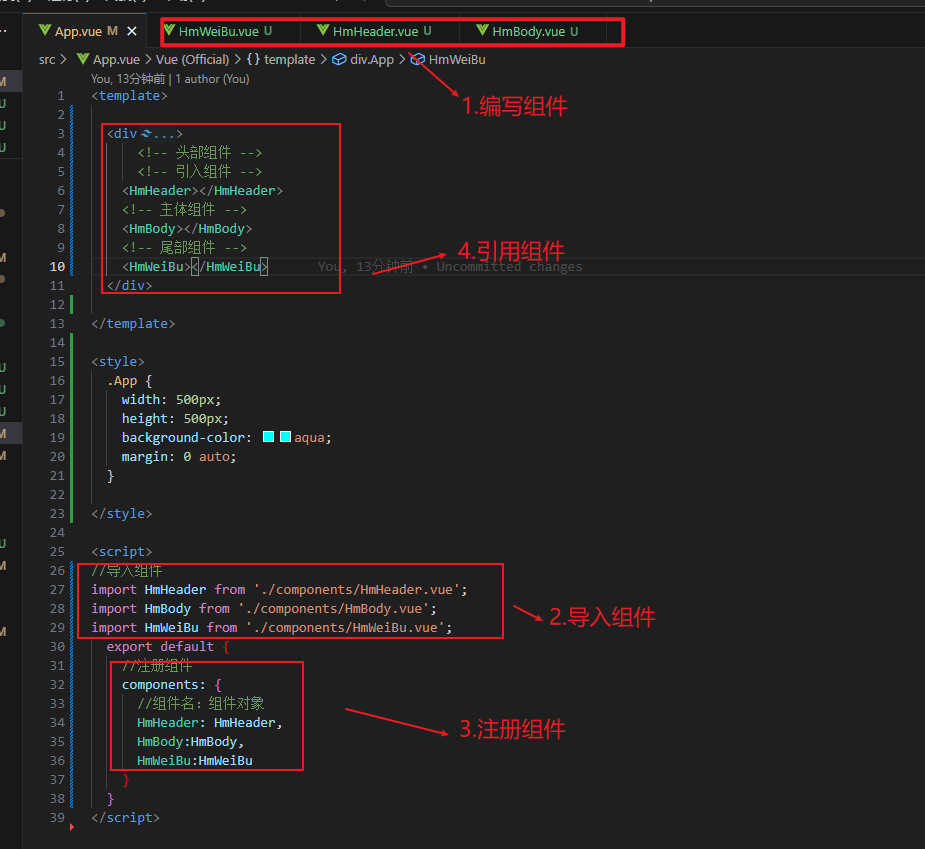
Task: Click the Vue file icon in breadcrumb
Action: [x=83, y=59]
